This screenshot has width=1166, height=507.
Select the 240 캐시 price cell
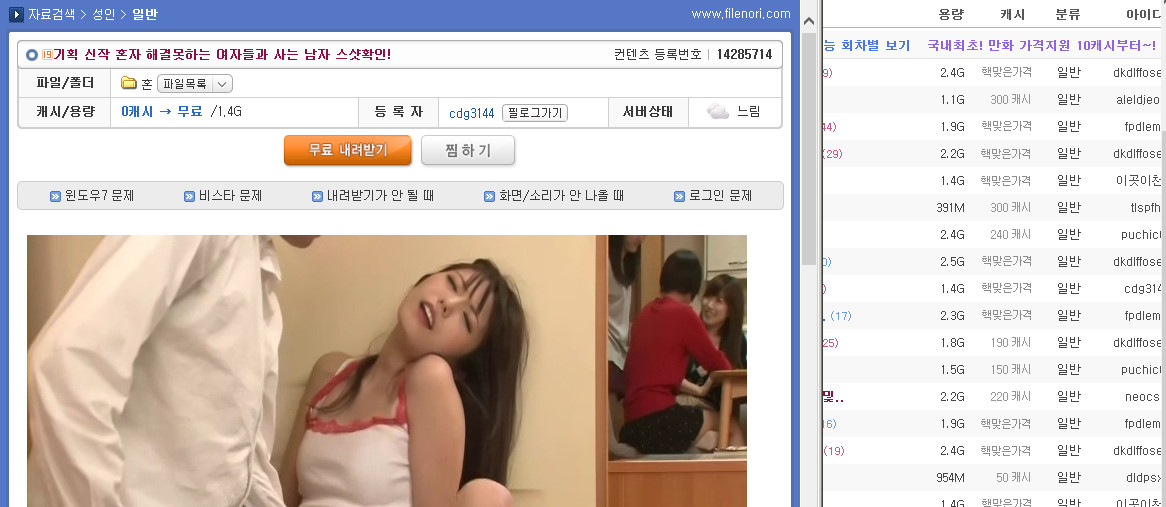[1011, 234]
